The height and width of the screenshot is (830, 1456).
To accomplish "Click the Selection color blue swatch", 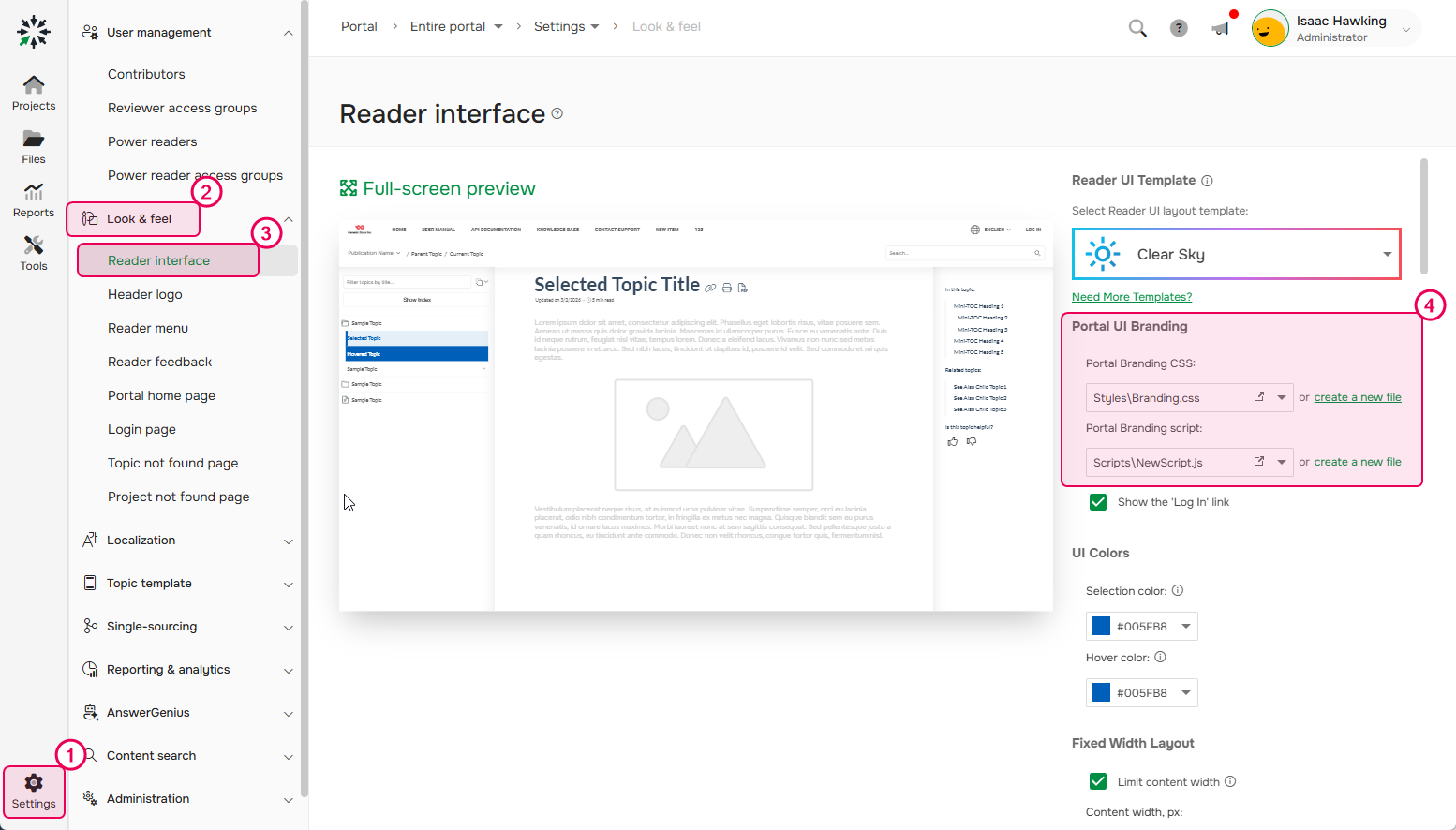I will click(1101, 627).
